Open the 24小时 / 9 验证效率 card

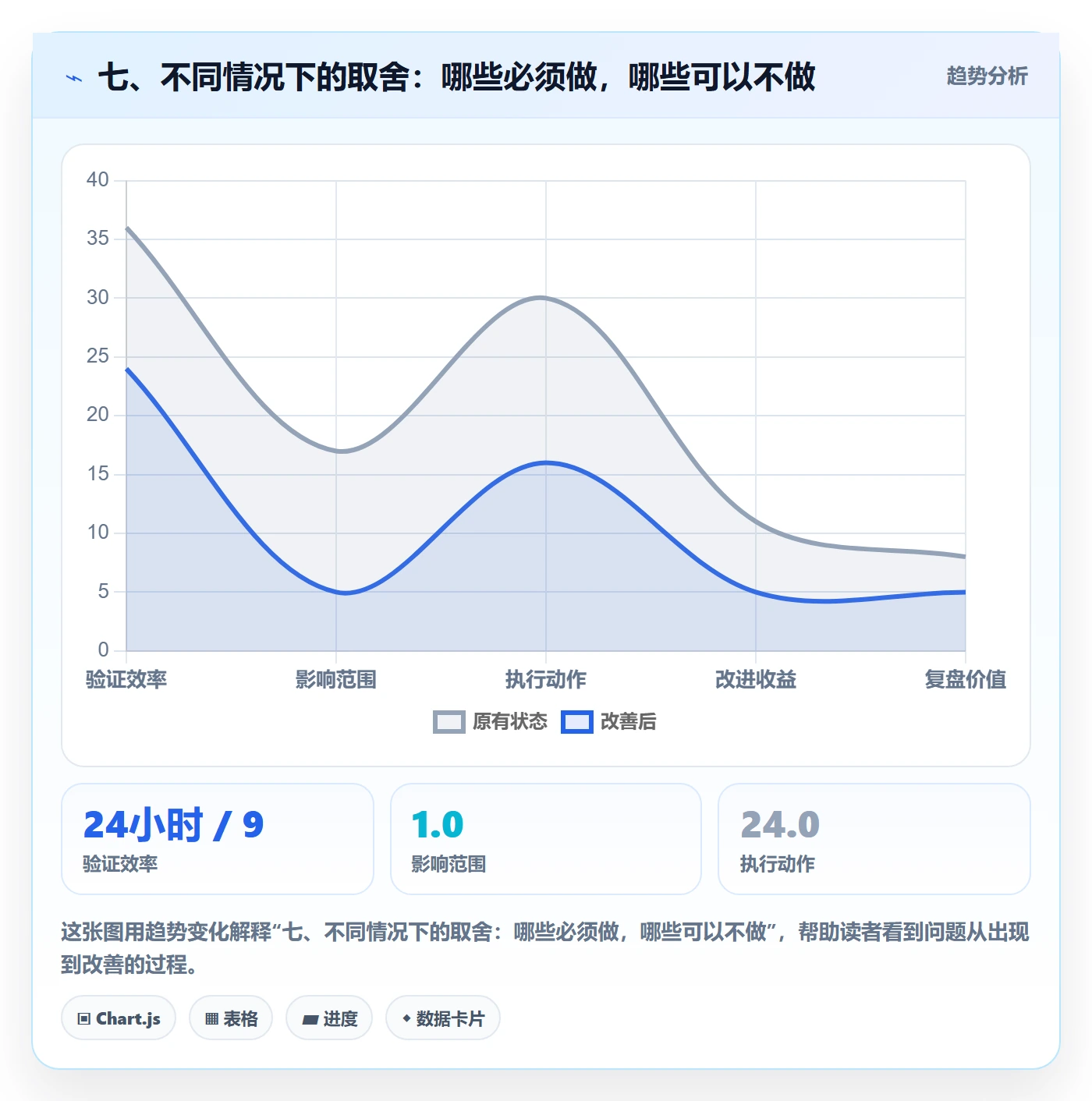(218, 839)
